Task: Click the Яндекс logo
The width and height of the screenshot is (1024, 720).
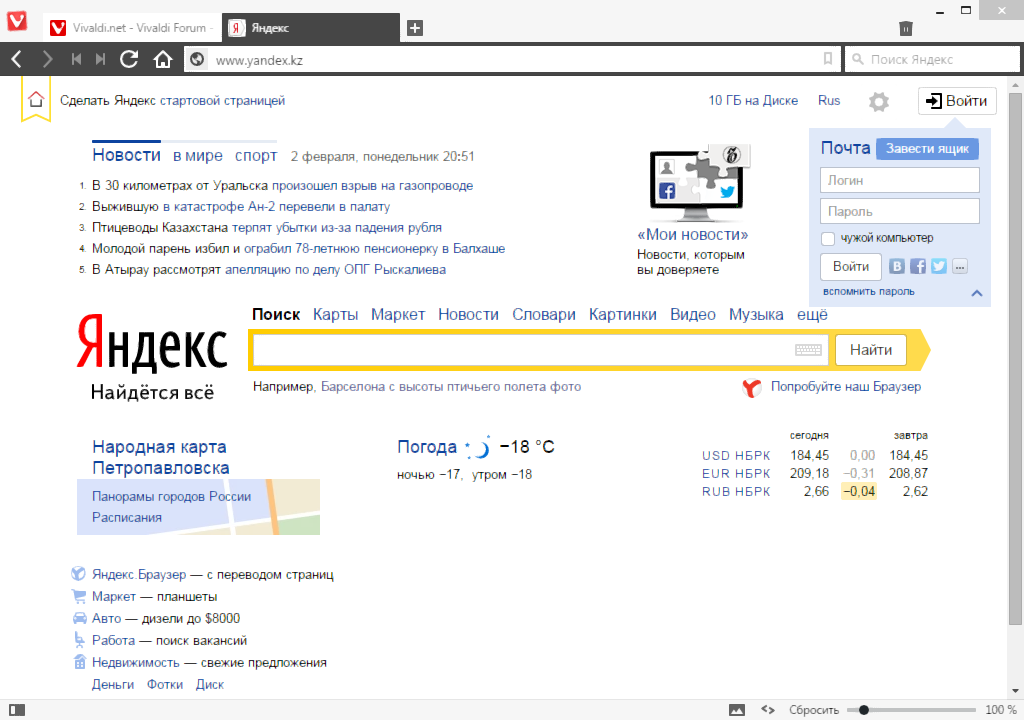Action: [x=152, y=342]
